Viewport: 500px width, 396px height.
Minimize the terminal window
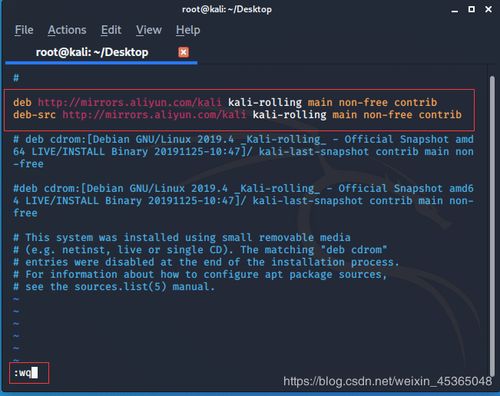[x=455, y=10]
